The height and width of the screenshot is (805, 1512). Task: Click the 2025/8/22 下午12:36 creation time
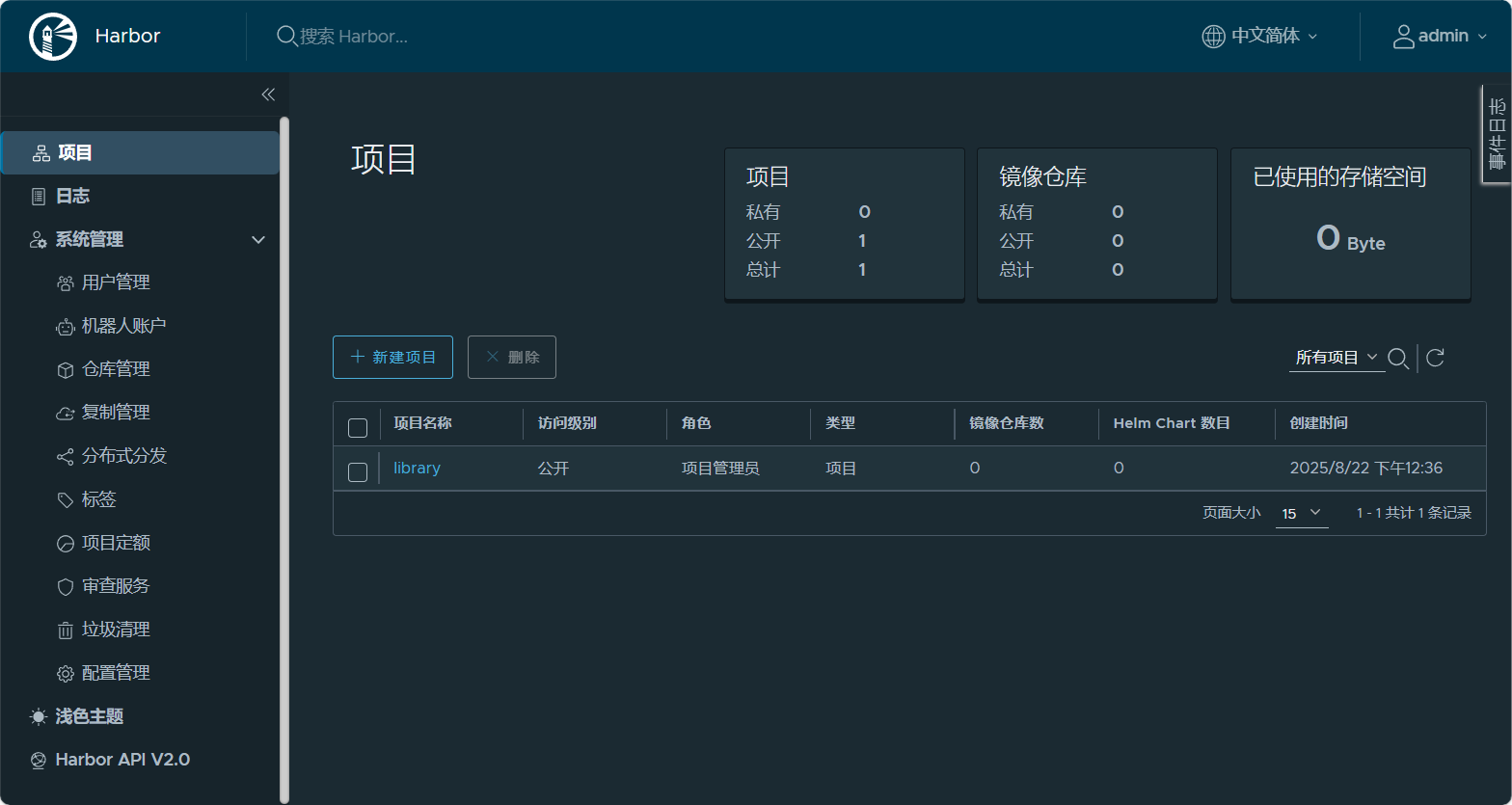coord(1366,469)
